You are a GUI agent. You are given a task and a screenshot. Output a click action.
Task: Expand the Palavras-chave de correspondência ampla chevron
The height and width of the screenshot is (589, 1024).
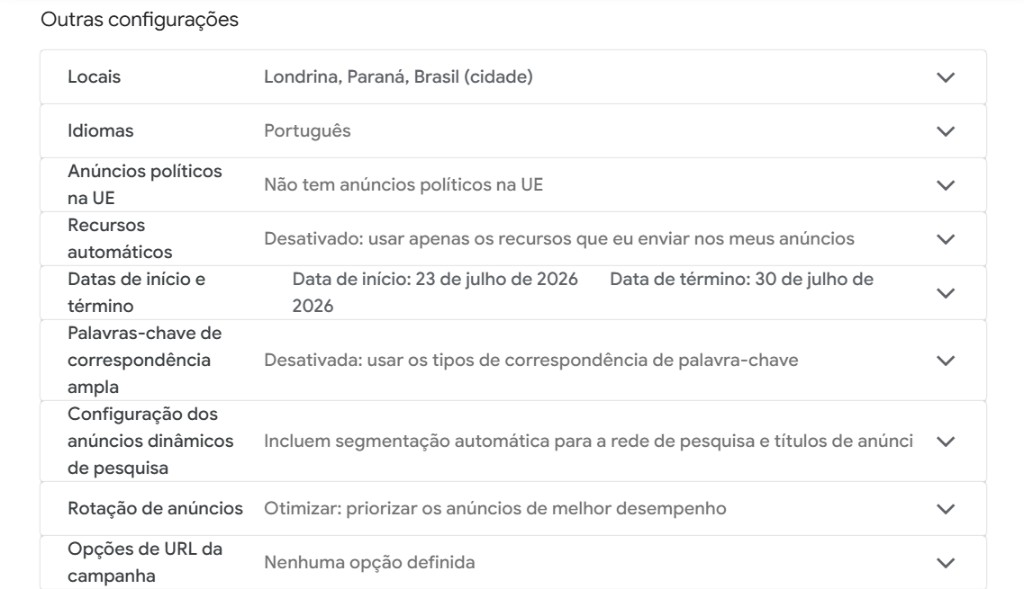click(x=946, y=360)
